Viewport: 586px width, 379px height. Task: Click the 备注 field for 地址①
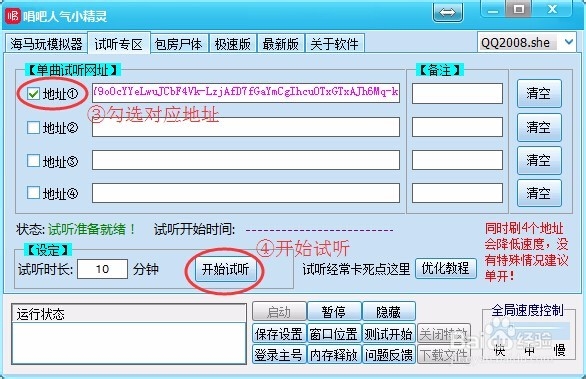point(457,93)
